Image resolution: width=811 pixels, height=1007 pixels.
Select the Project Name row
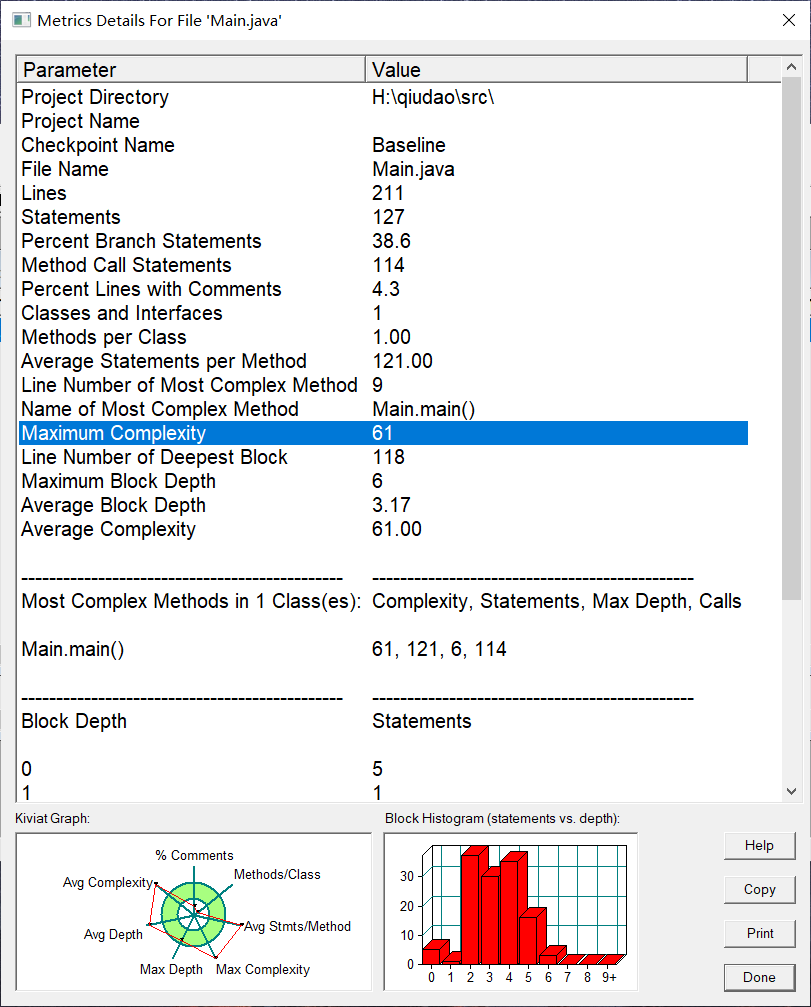(x=383, y=121)
